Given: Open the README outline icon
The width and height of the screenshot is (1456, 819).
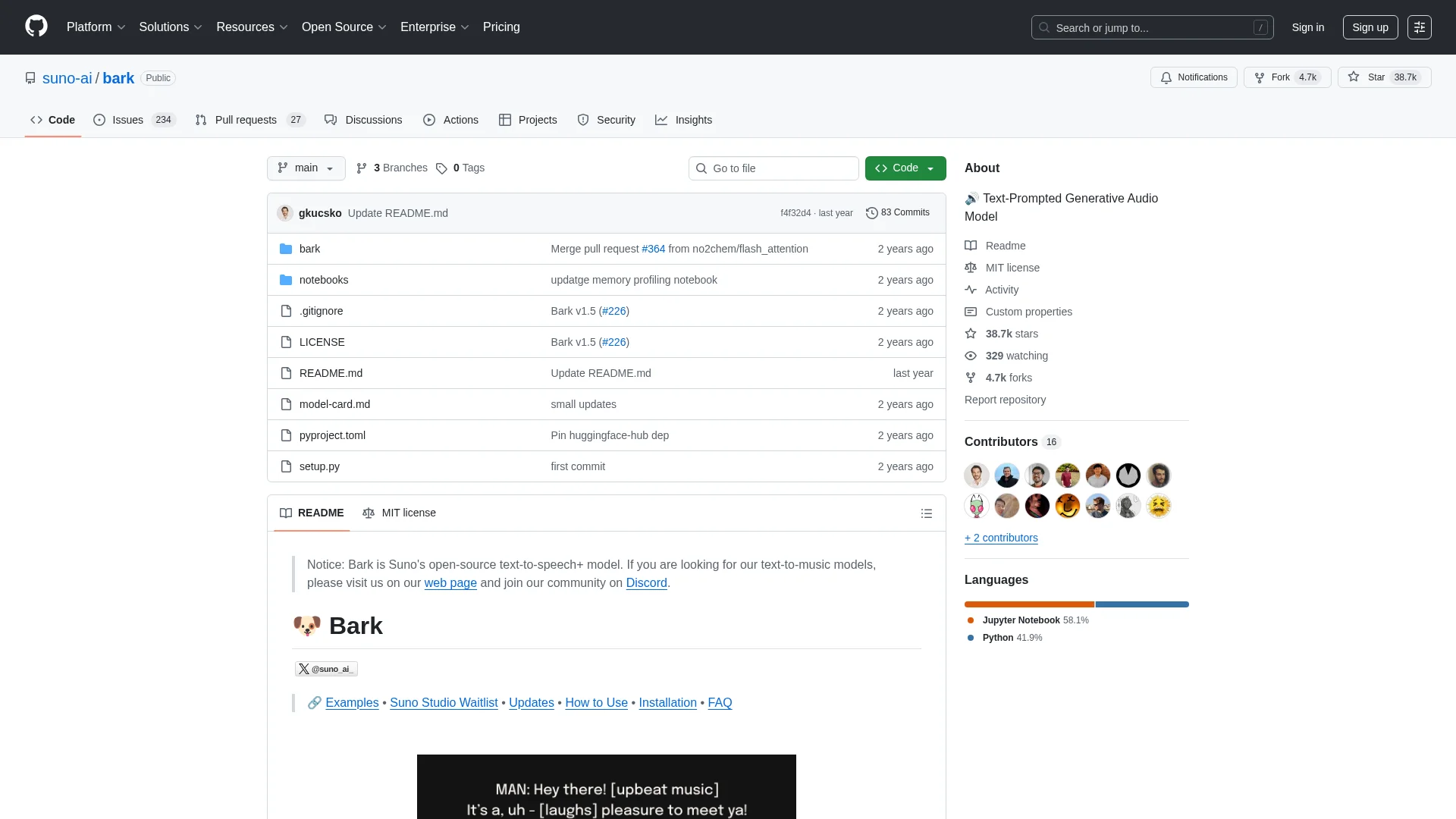Looking at the screenshot, I should tap(926, 513).
